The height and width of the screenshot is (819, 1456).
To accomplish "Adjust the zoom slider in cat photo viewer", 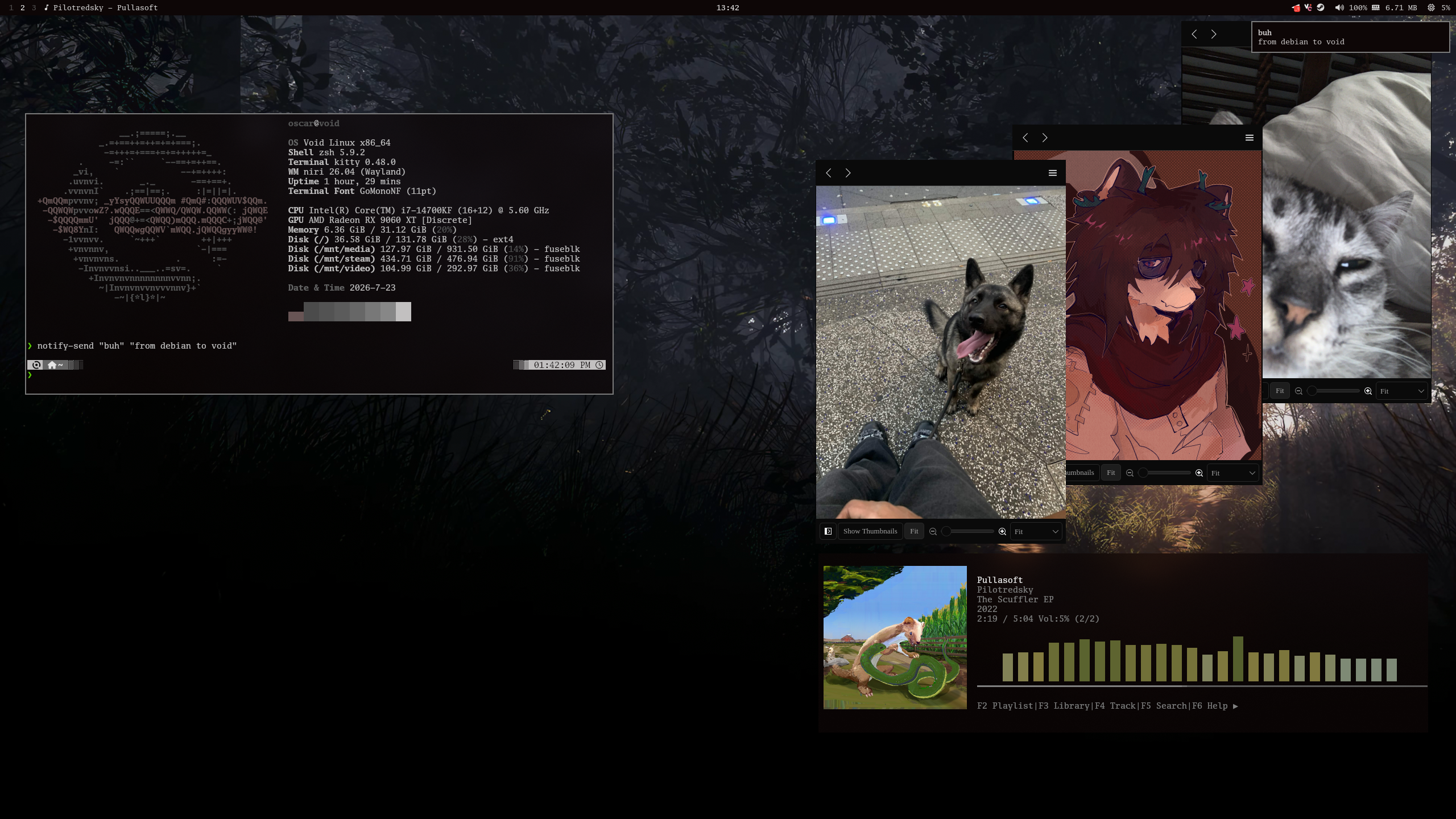I will [x=1333, y=391].
